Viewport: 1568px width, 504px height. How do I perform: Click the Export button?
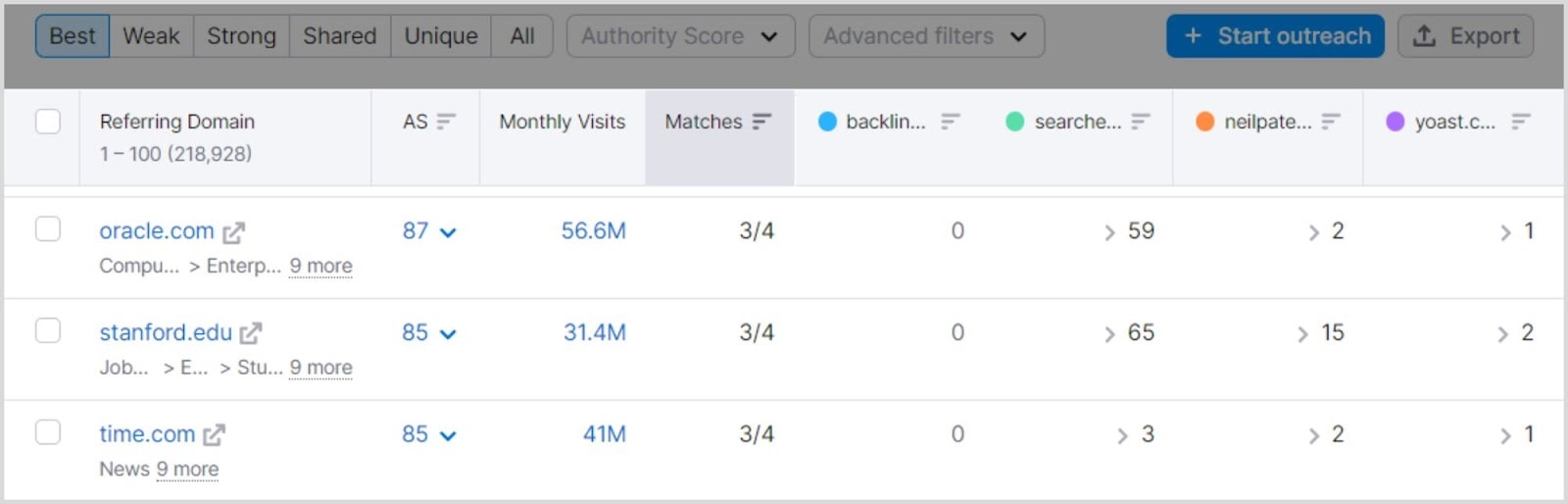click(1465, 36)
